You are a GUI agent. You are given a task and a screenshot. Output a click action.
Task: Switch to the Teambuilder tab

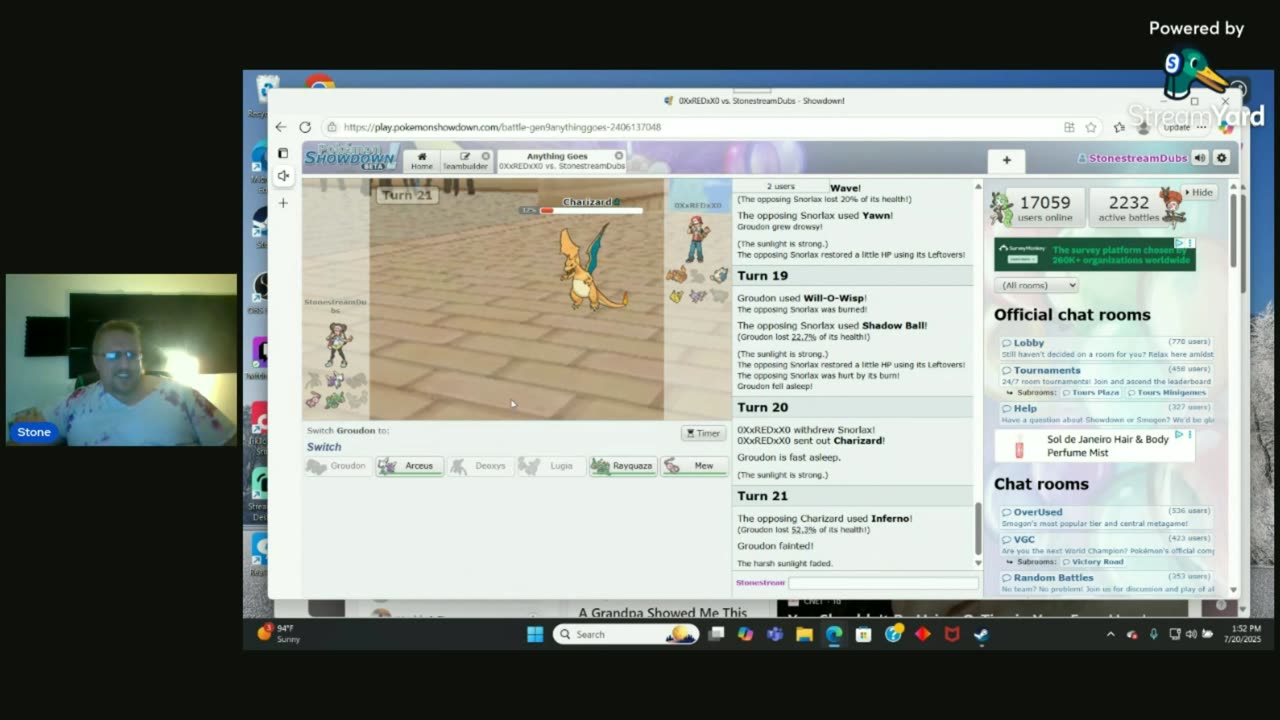(x=466, y=161)
